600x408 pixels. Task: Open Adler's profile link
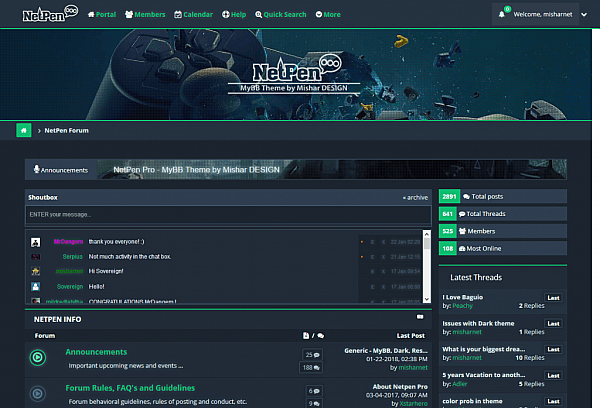[x=460, y=384]
